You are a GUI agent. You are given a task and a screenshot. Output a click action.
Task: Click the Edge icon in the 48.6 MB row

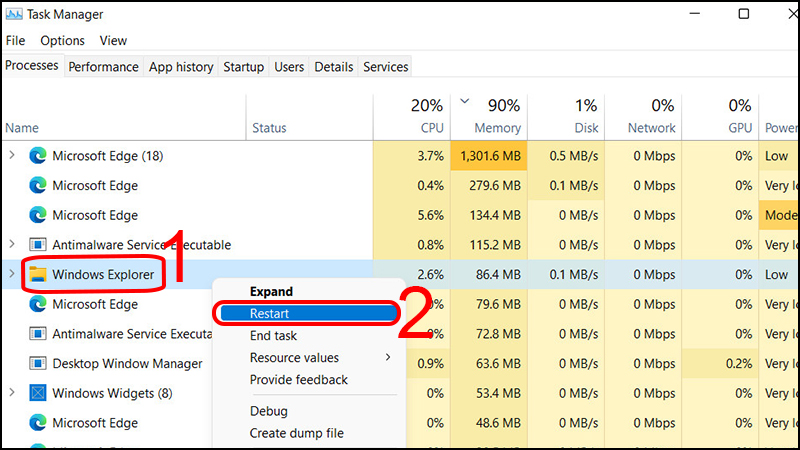(x=38, y=422)
